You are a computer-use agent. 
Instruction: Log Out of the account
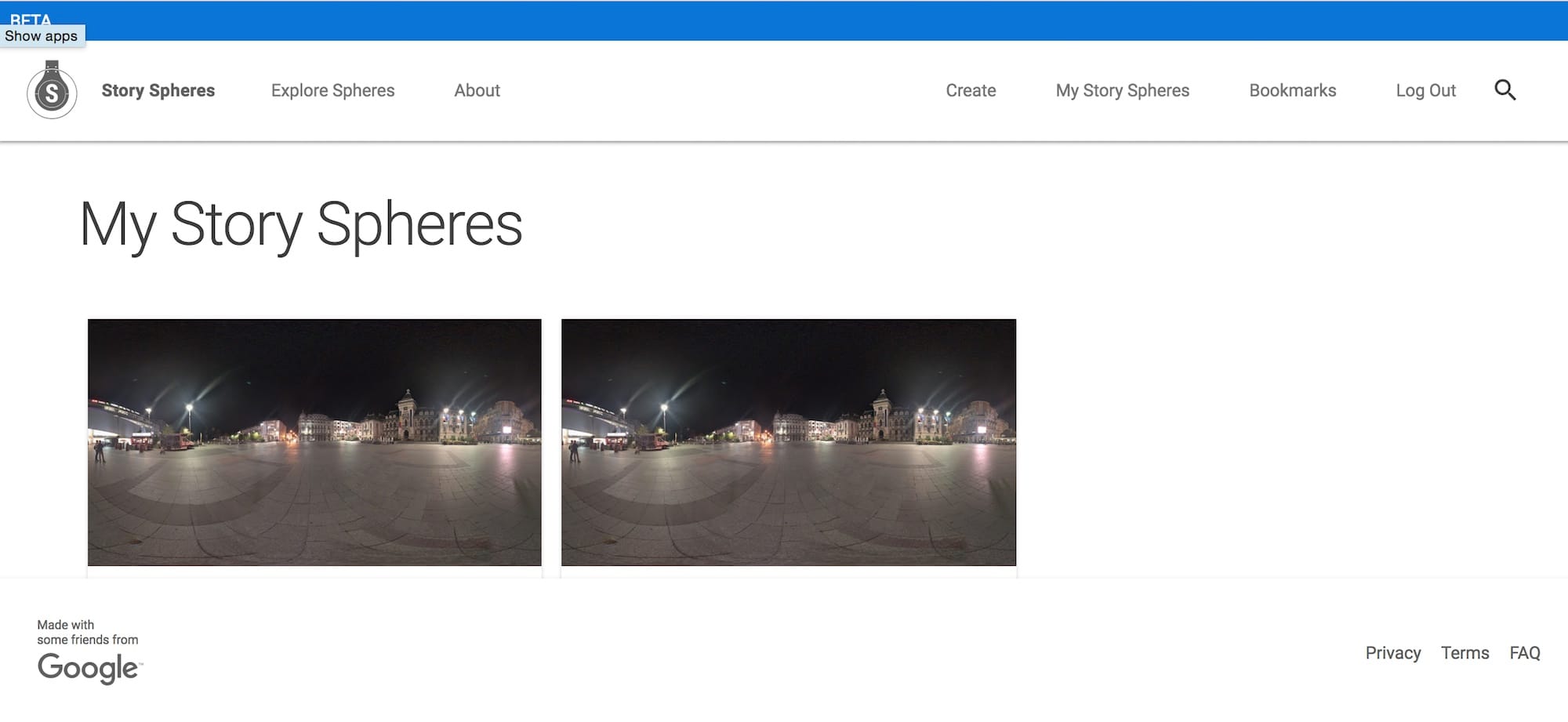pos(1425,91)
